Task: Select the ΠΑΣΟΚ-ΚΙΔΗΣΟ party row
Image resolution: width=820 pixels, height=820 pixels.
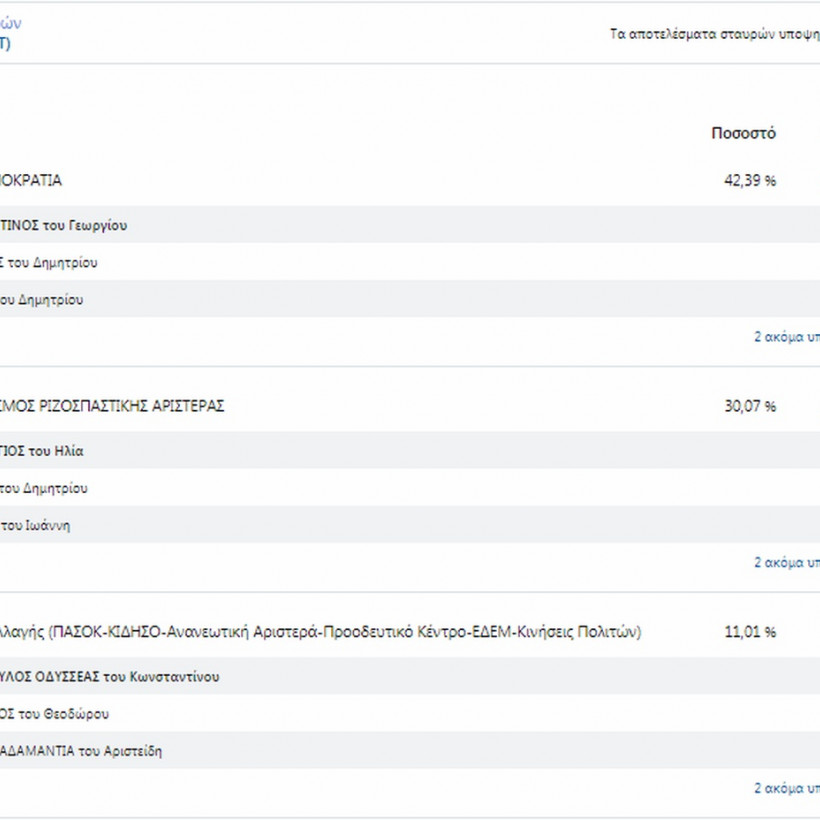Action: click(x=320, y=632)
